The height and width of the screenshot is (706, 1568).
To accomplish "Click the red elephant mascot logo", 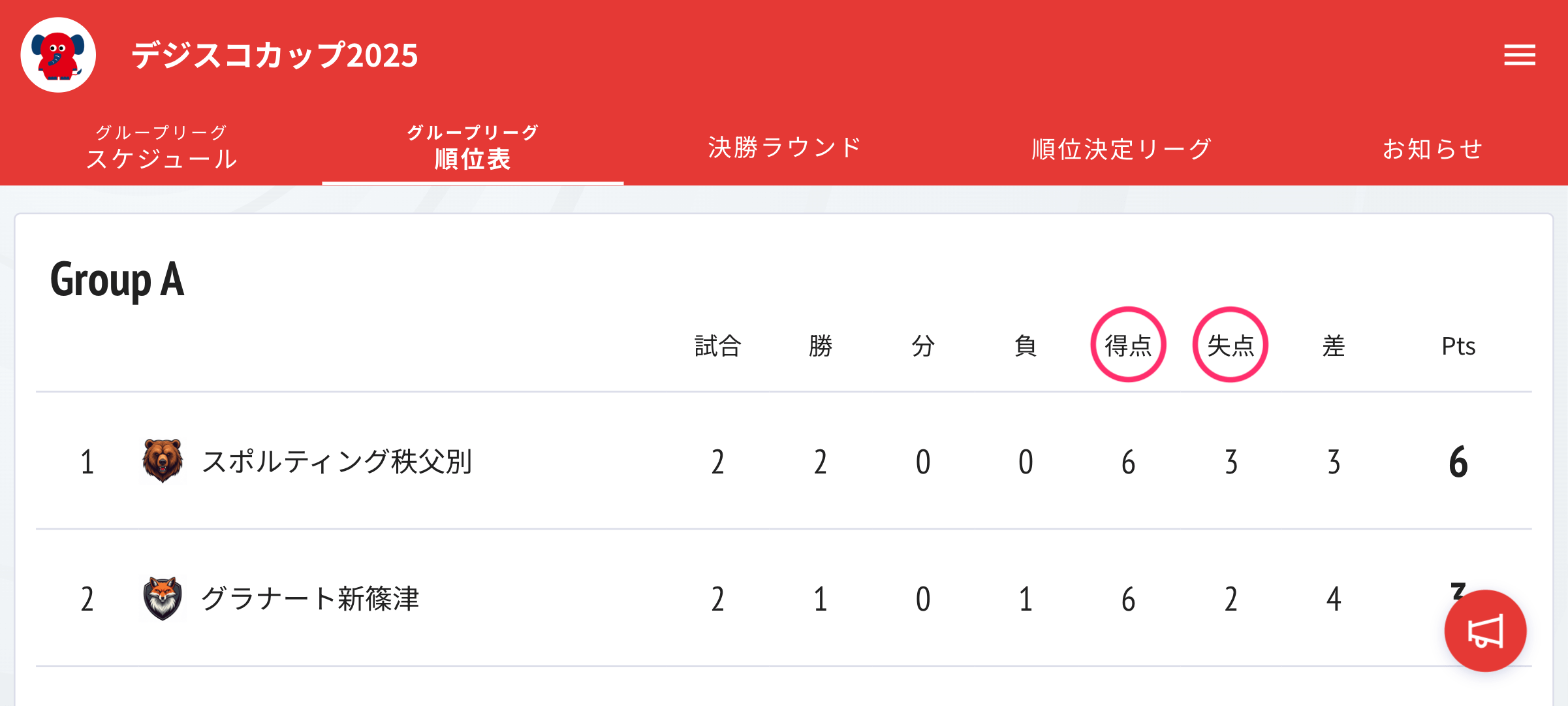I will tap(58, 55).
